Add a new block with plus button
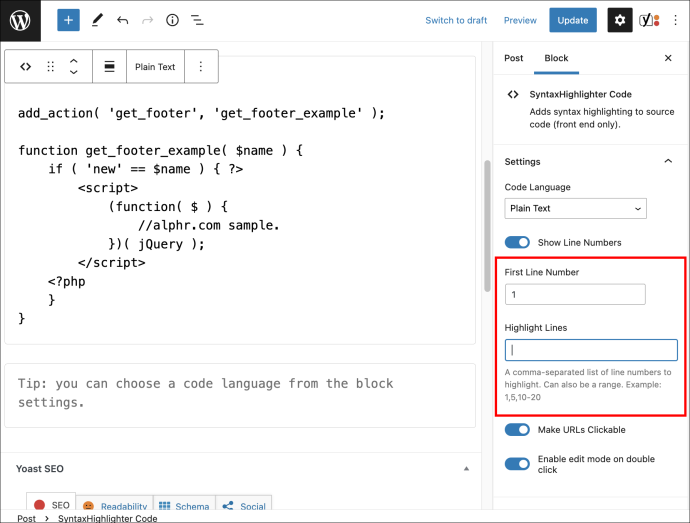The height and width of the screenshot is (523, 690). 68,20
